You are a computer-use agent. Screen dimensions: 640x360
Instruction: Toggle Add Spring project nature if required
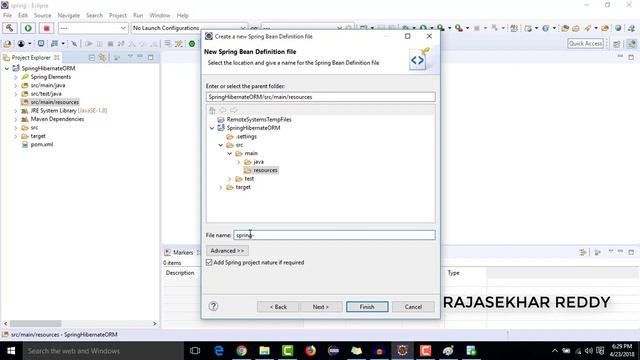coord(209,262)
